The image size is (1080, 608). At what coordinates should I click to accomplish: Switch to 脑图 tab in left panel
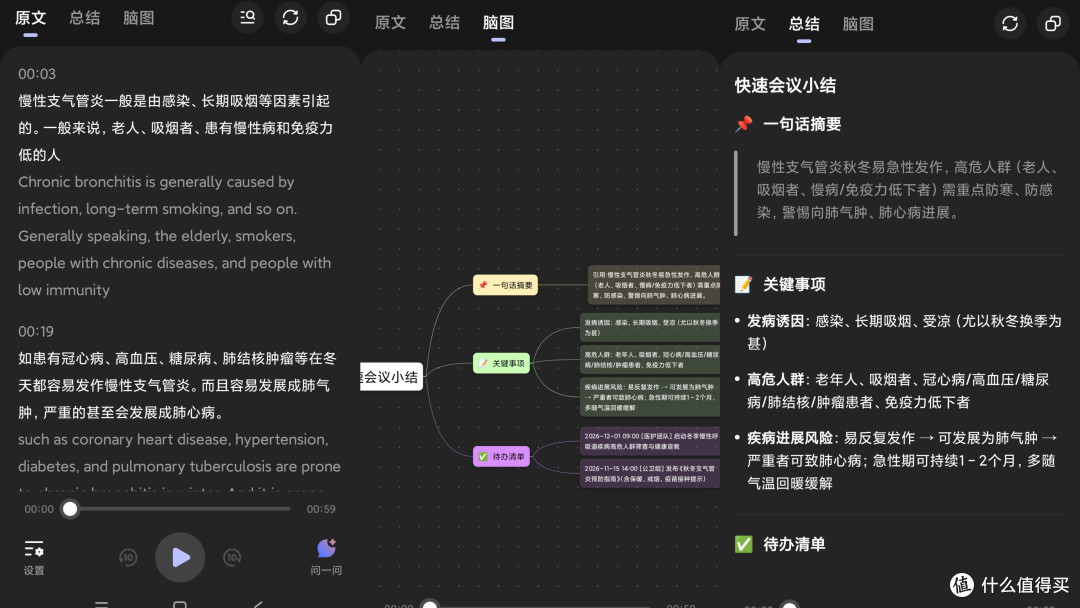click(138, 19)
